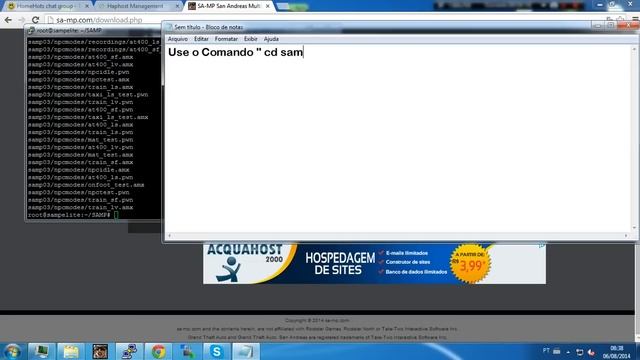Viewport: 640px width, 360px height.
Task: Show hidden system tray icons
Action: click(568, 352)
